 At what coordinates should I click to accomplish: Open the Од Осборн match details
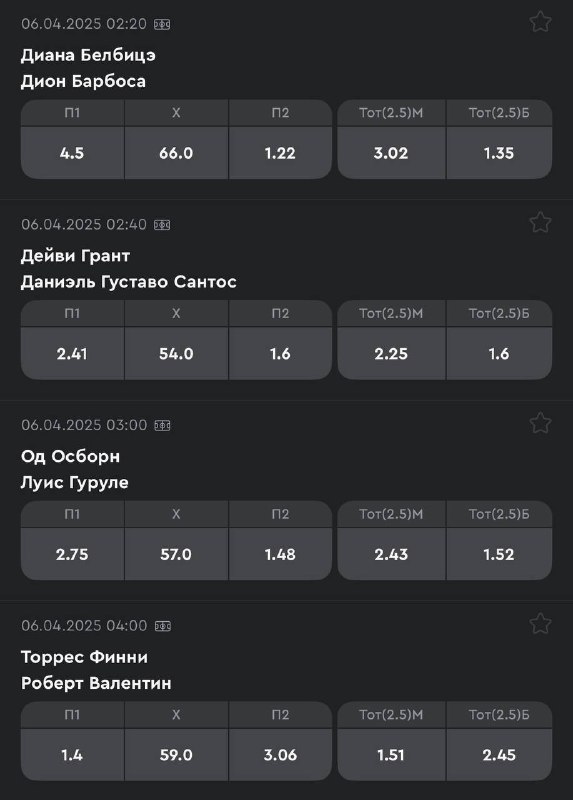pos(70,456)
